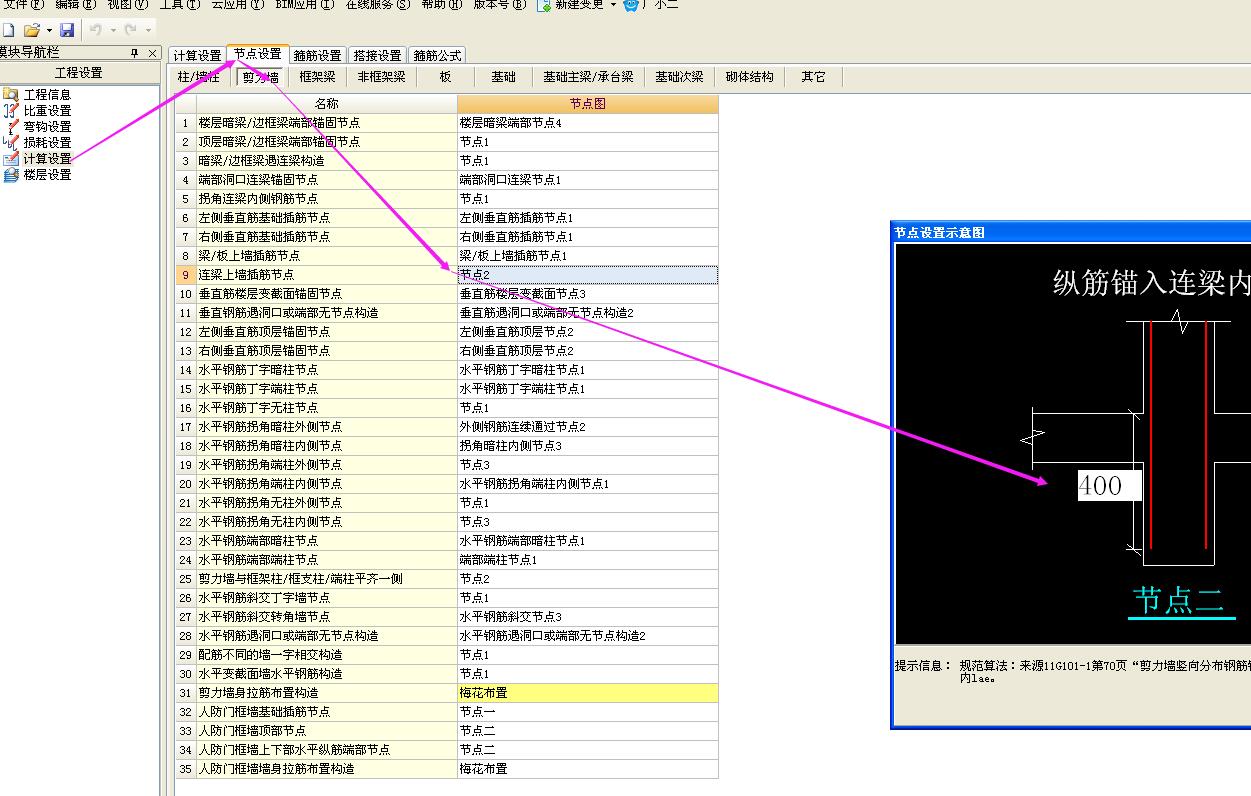Pin the 模块导航栏 panel
Screen dimensions: 1251x796
click(135, 53)
